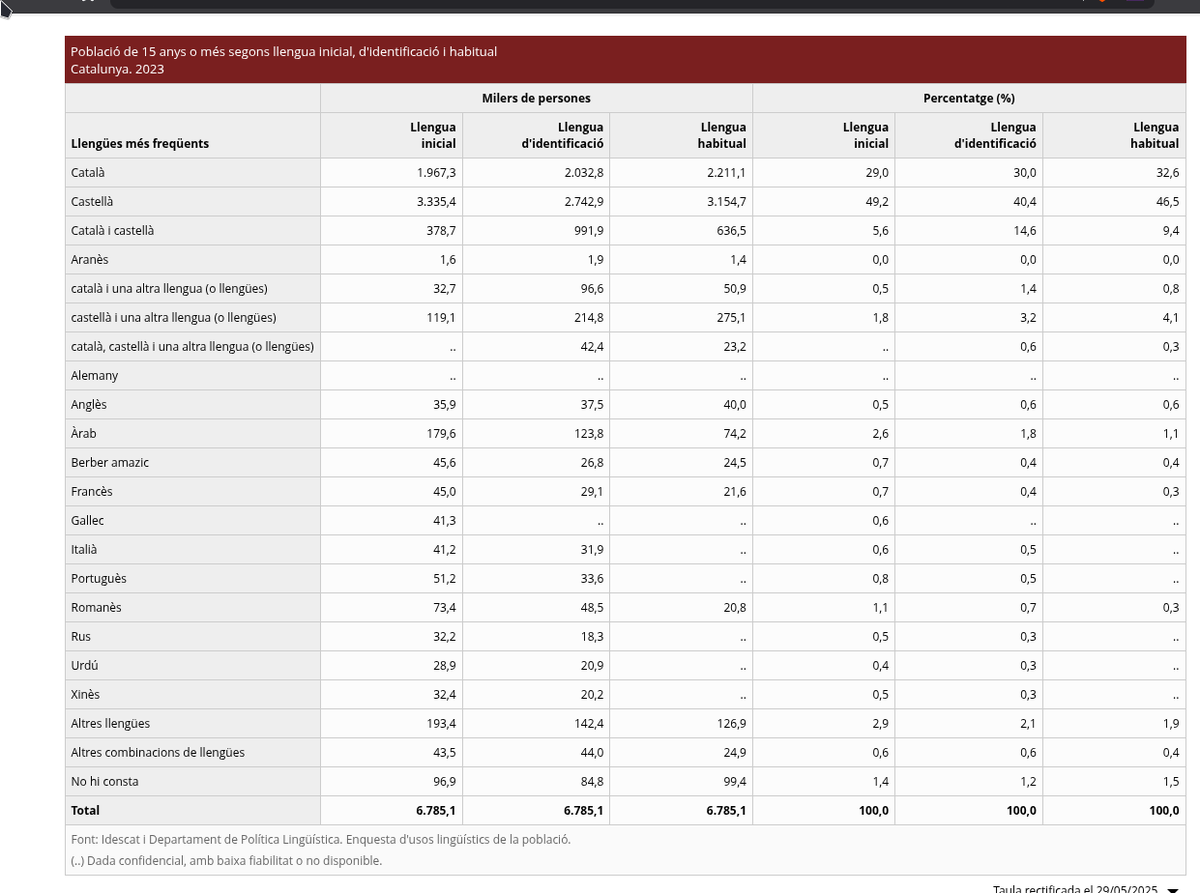Screen dimensions: 1200x893
Task: Select the 'Castellà' row label
Action: (x=92, y=202)
